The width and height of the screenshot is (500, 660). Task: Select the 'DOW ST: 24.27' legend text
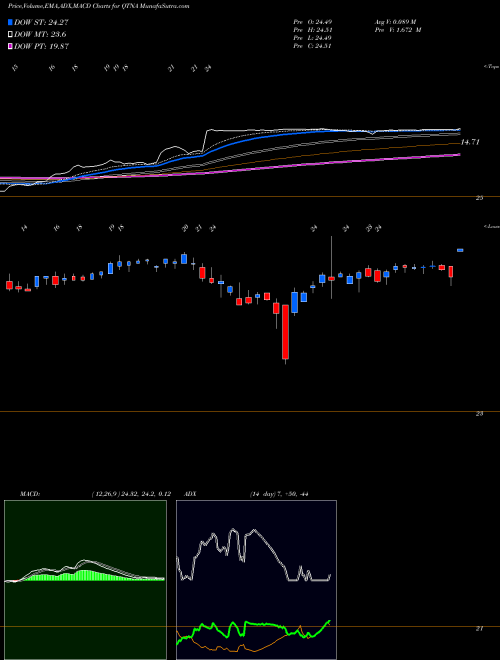pyautogui.click(x=41, y=22)
